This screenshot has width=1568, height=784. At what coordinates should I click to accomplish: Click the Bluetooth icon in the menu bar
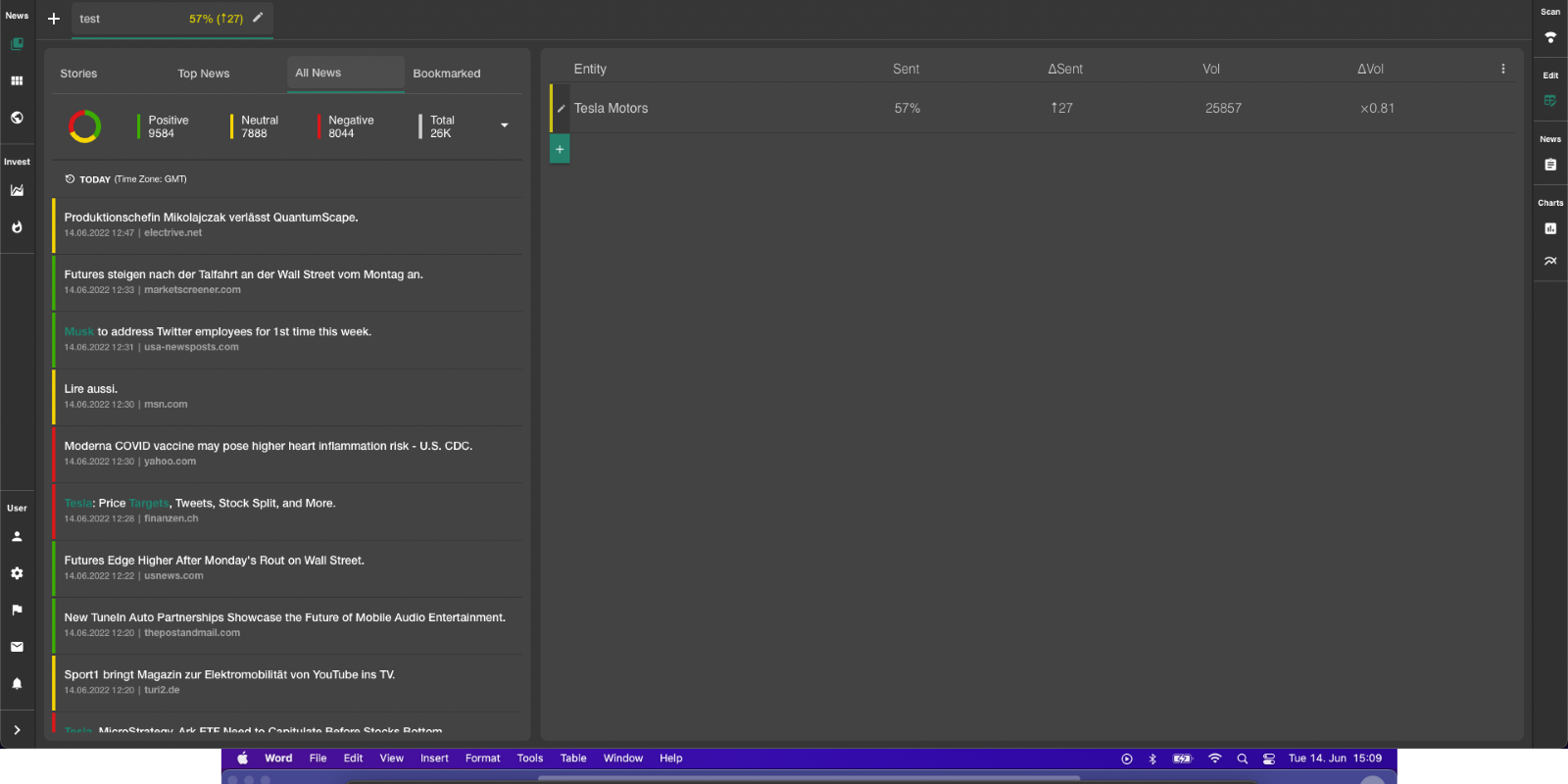pos(1152,759)
